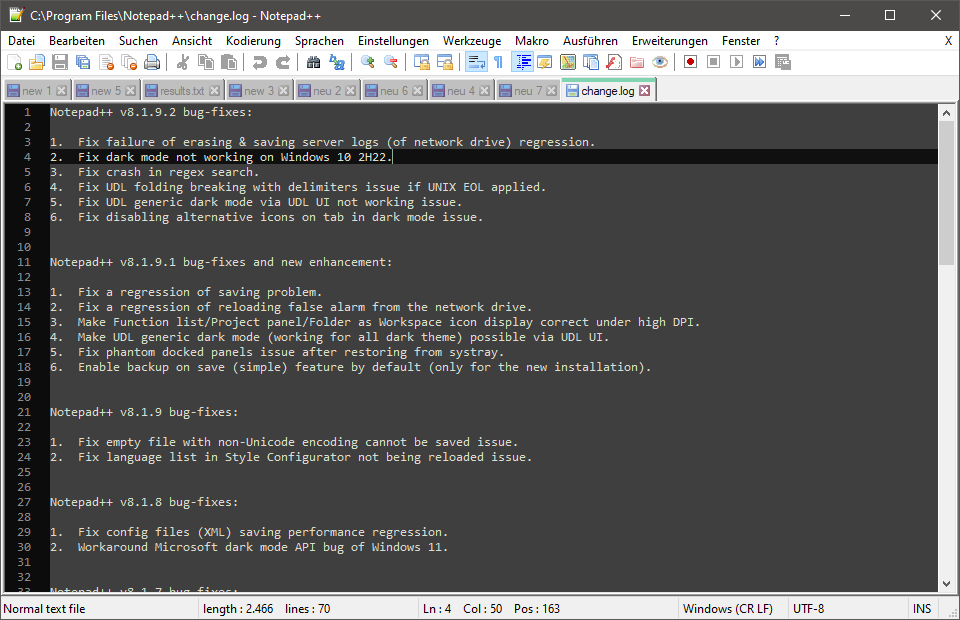
Task: Open the Kodierung menu
Action: pos(253,41)
